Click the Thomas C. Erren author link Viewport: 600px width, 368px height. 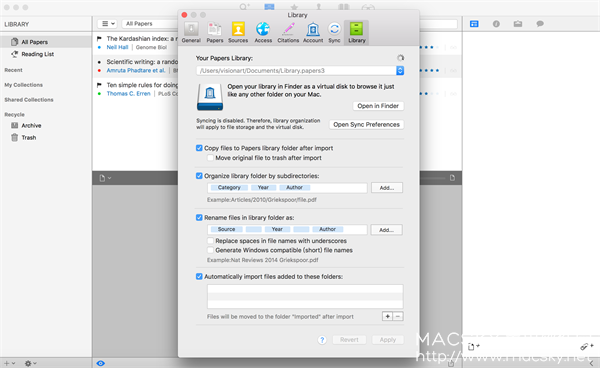[128, 94]
